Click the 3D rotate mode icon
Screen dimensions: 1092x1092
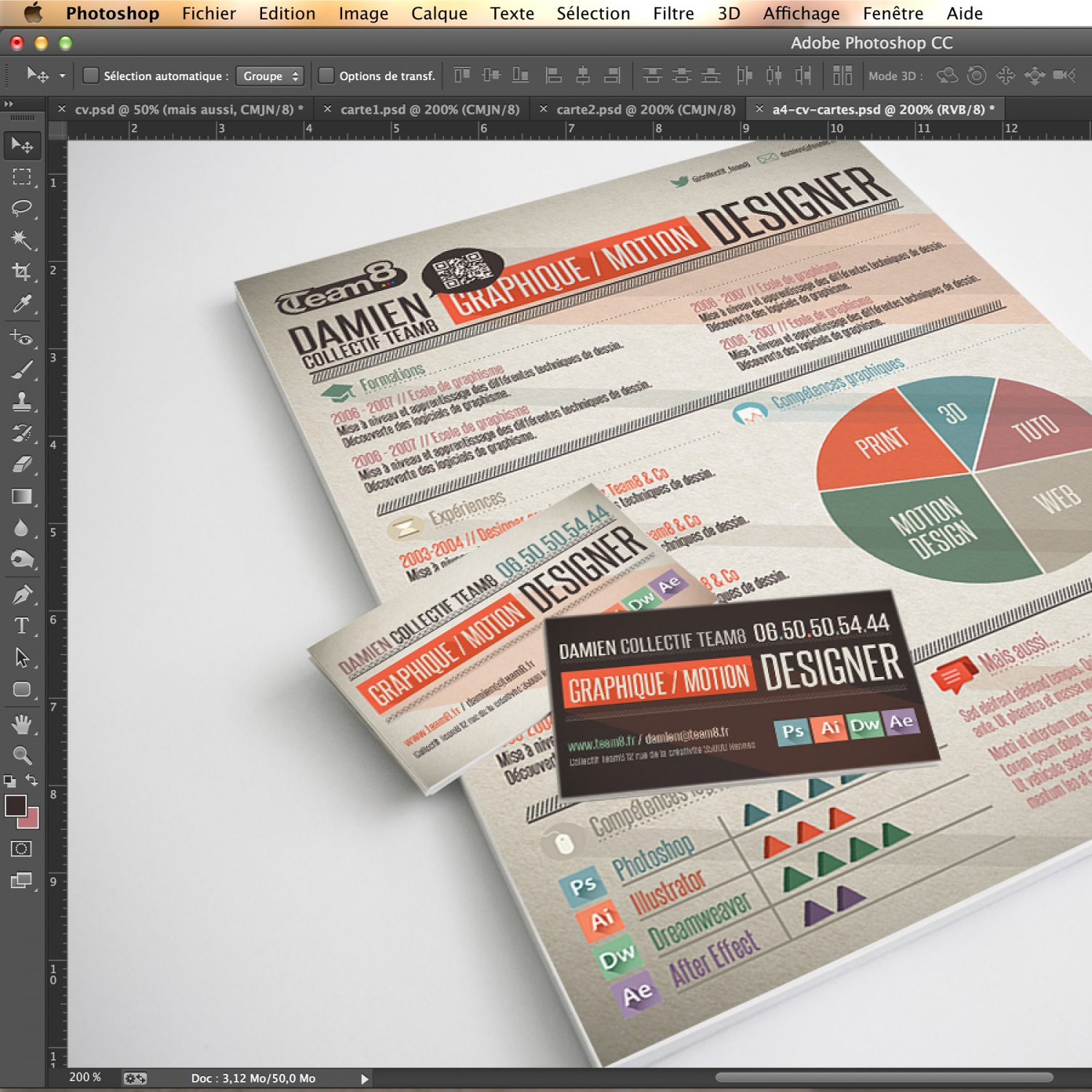[x=947, y=75]
